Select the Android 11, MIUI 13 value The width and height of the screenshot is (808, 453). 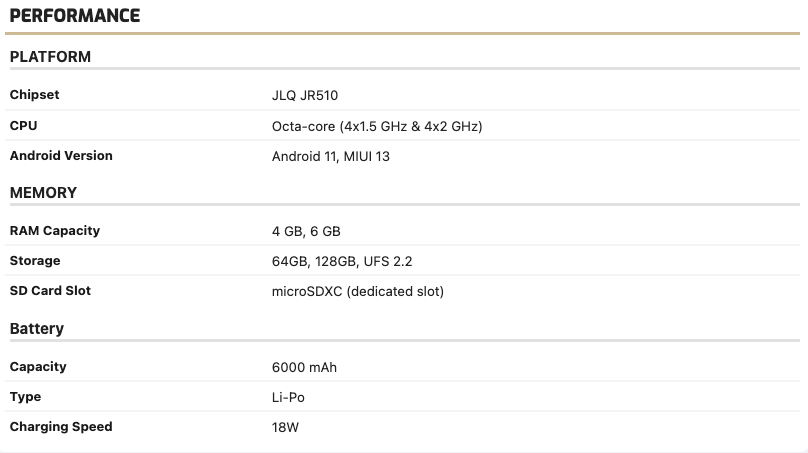(x=331, y=156)
